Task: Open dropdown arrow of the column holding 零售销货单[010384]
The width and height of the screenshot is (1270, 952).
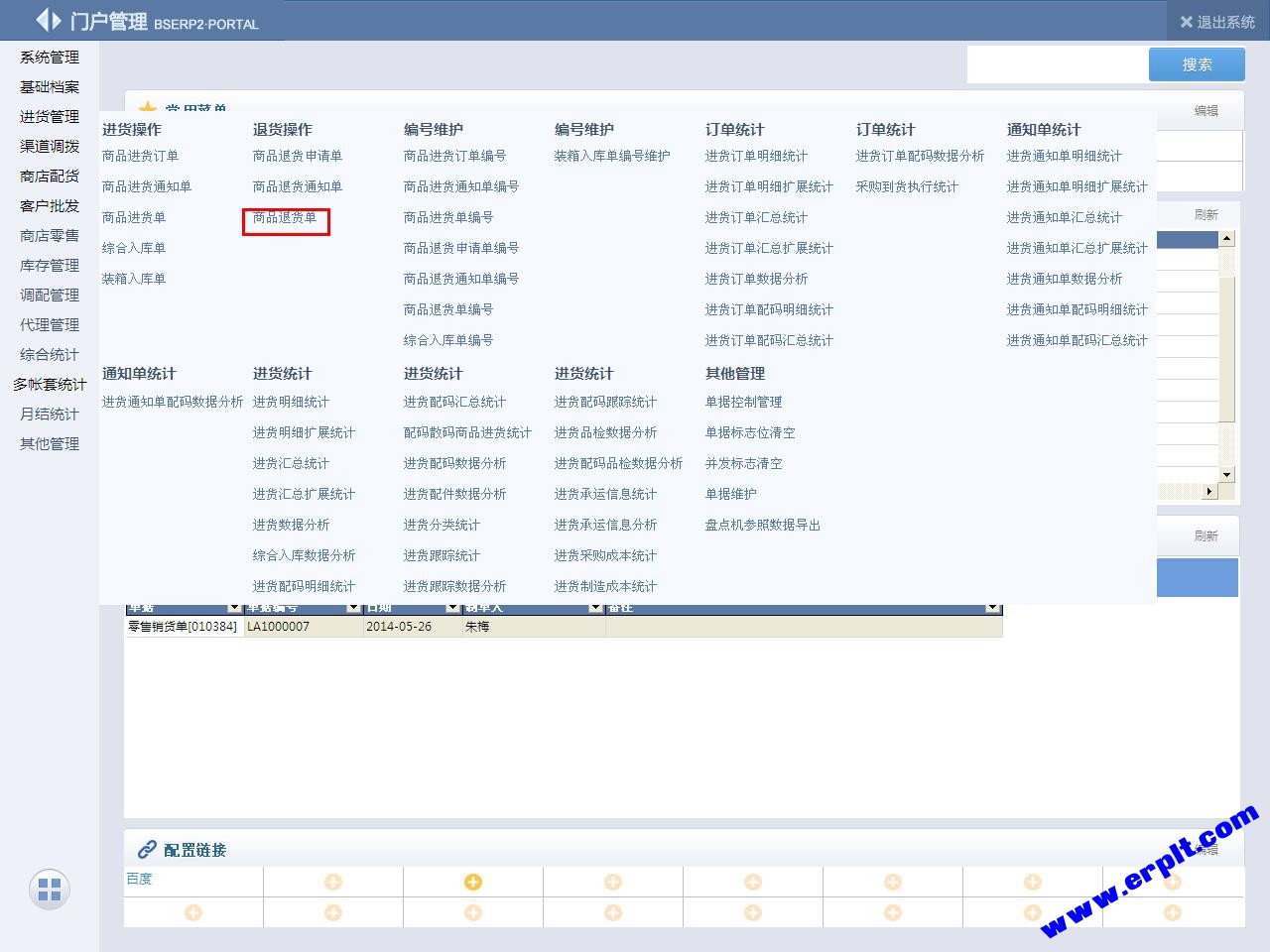Action: 234,608
